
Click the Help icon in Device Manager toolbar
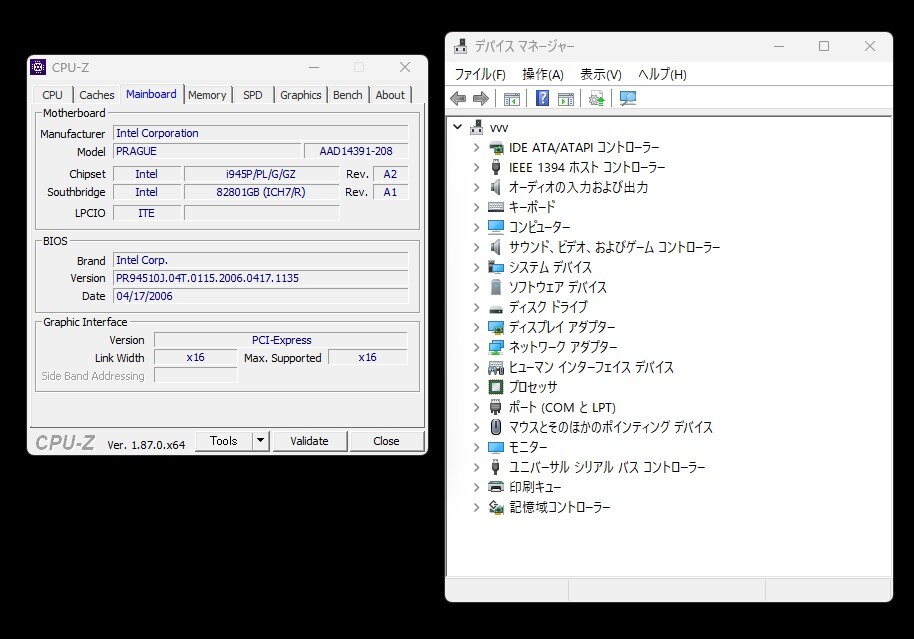click(541, 97)
